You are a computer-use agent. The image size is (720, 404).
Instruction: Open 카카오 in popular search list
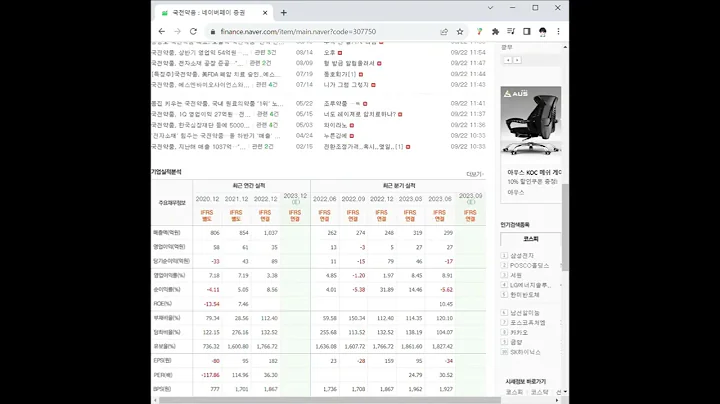coord(519,332)
